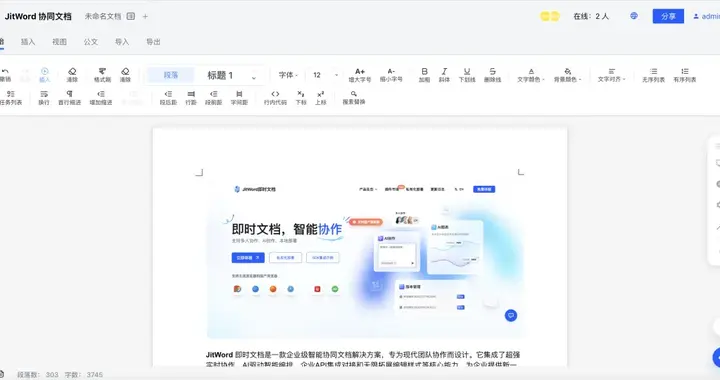The height and width of the screenshot is (380, 720).
Task: Toggle the 任务列表 task list
Action: coord(11,98)
